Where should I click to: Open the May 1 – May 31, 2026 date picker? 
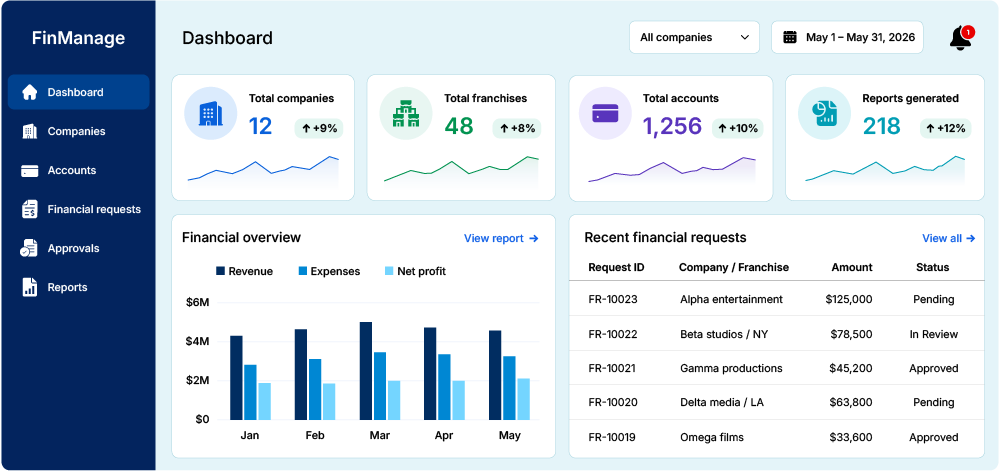tap(848, 38)
